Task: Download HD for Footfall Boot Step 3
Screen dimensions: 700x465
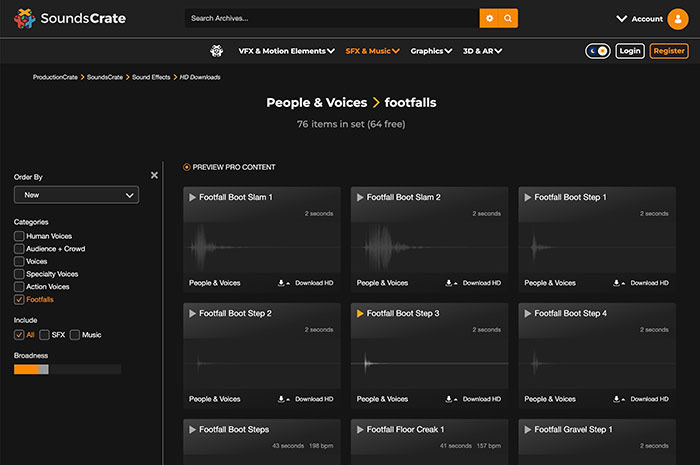Action: (482, 399)
